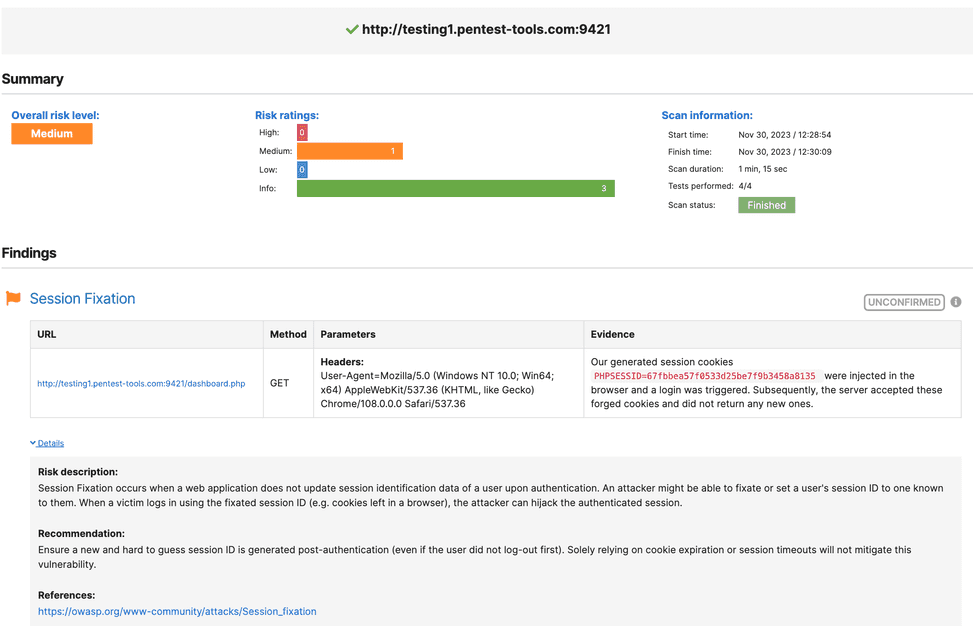The width and height of the screenshot is (973, 626).
Task: Click the Parameters column header
Action: point(348,334)
